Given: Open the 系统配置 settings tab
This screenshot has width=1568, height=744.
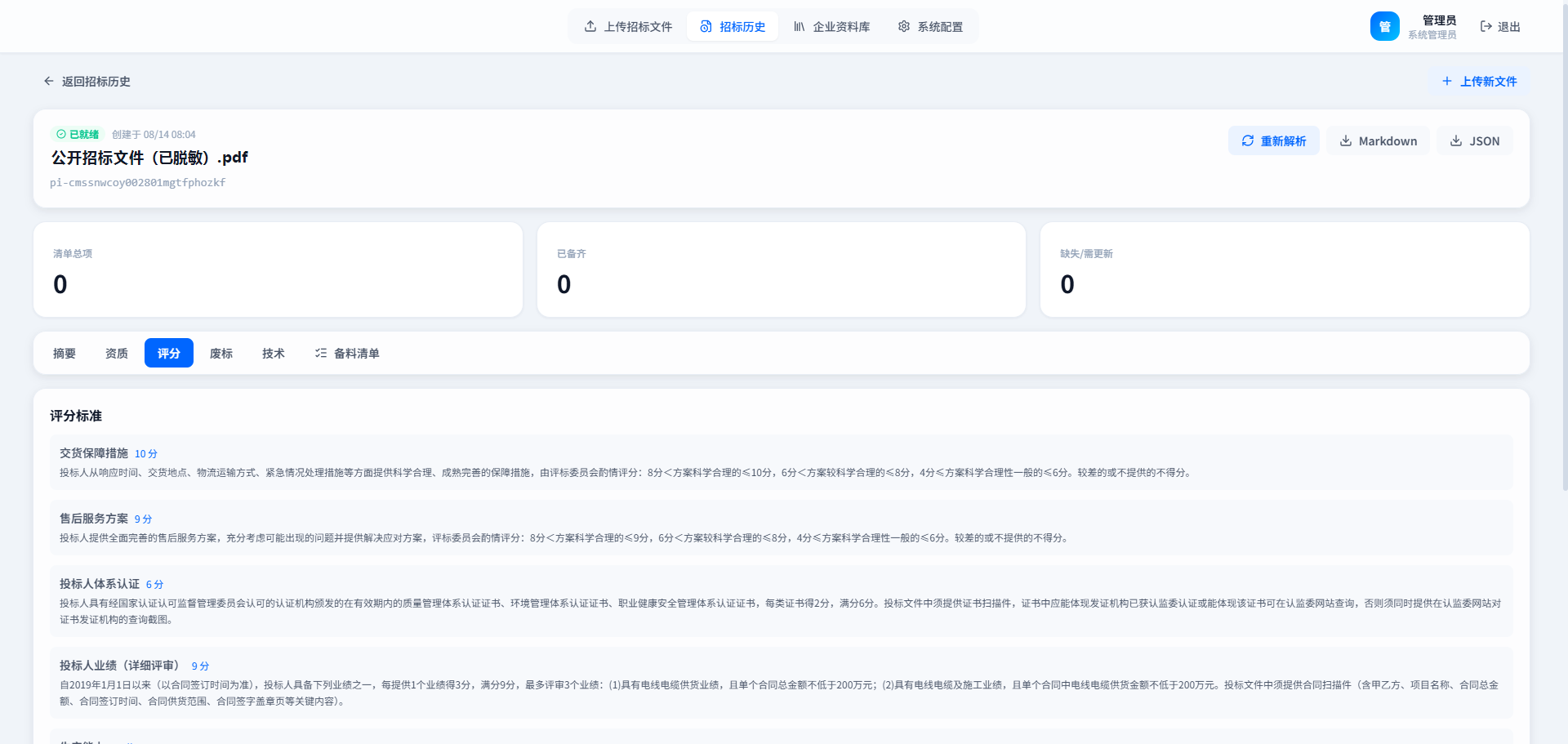Looking at the screenshot, I should point(930,27).
